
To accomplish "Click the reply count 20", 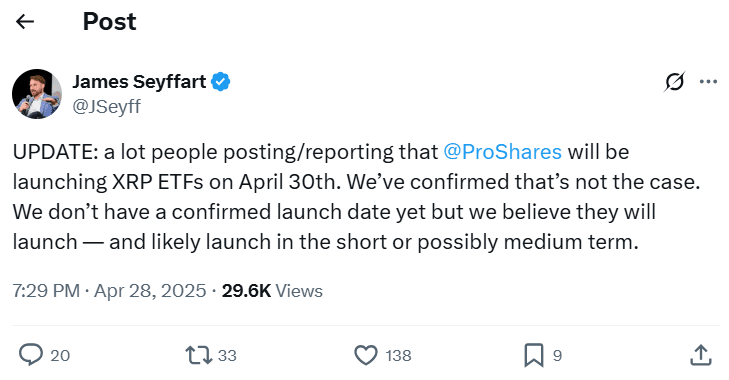I will pos(60,355).
